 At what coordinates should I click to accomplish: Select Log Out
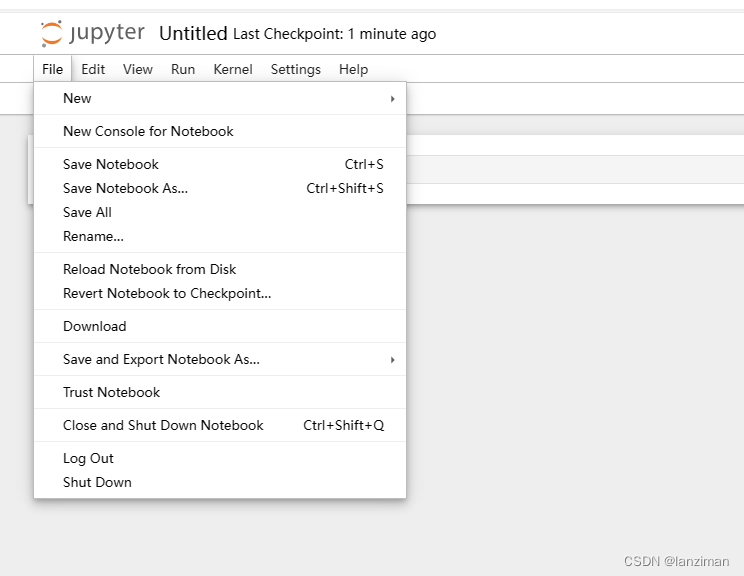(220, 458)
